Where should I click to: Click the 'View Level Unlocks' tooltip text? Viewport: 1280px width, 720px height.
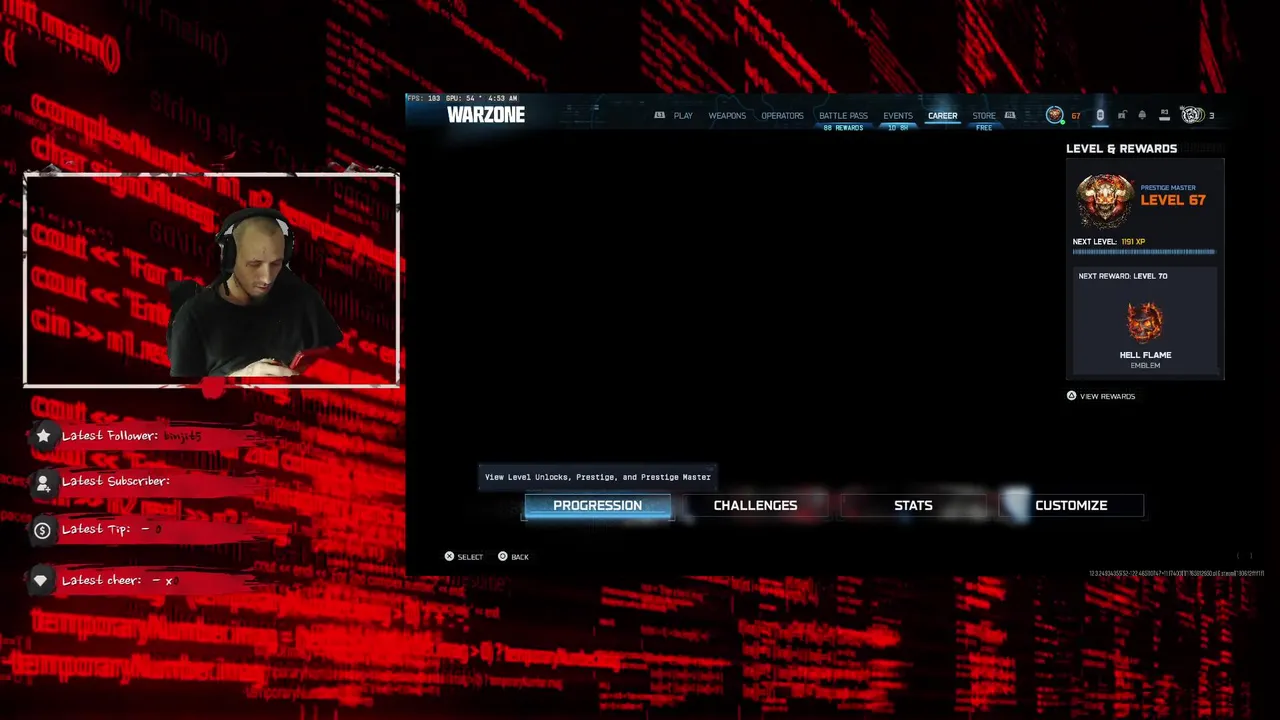tap(598, 477)
